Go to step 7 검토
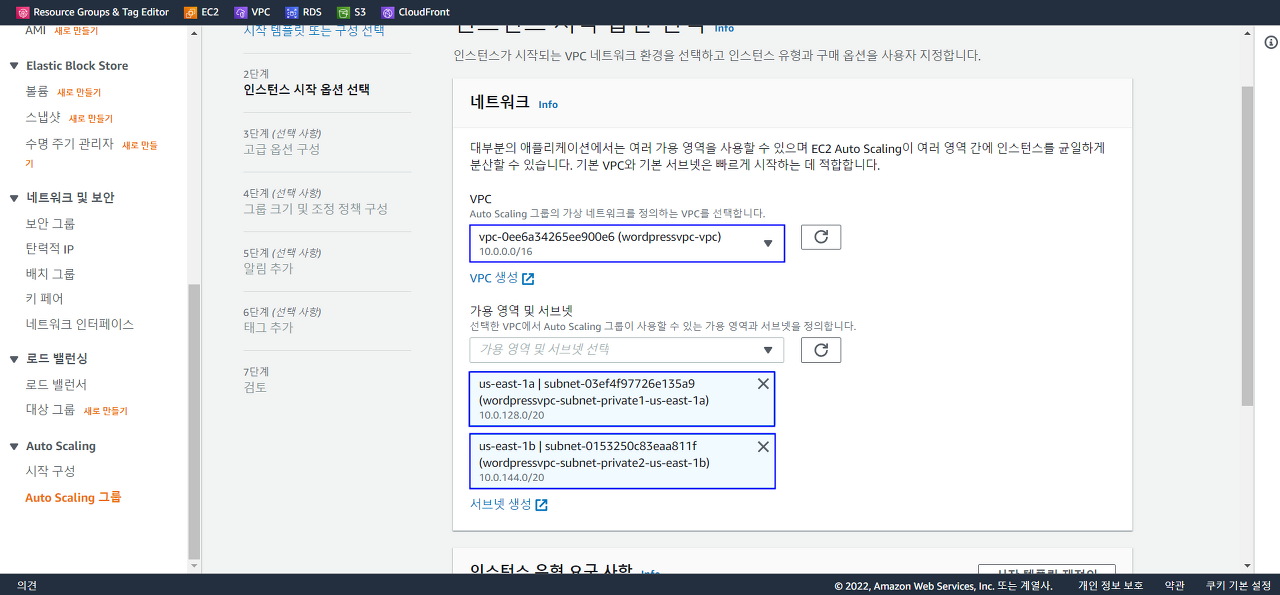Viewport: 1280px width, 595px height. click(x=255, y=387)
